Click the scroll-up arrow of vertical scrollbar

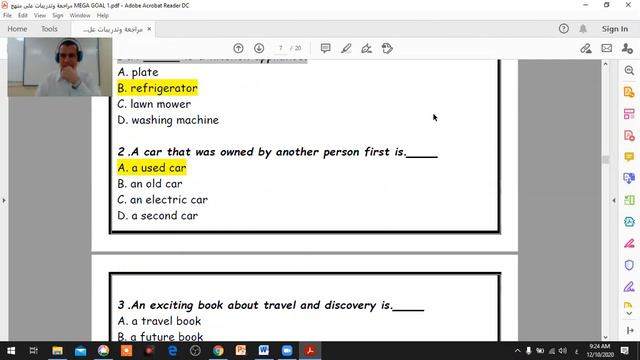(605, 64)
